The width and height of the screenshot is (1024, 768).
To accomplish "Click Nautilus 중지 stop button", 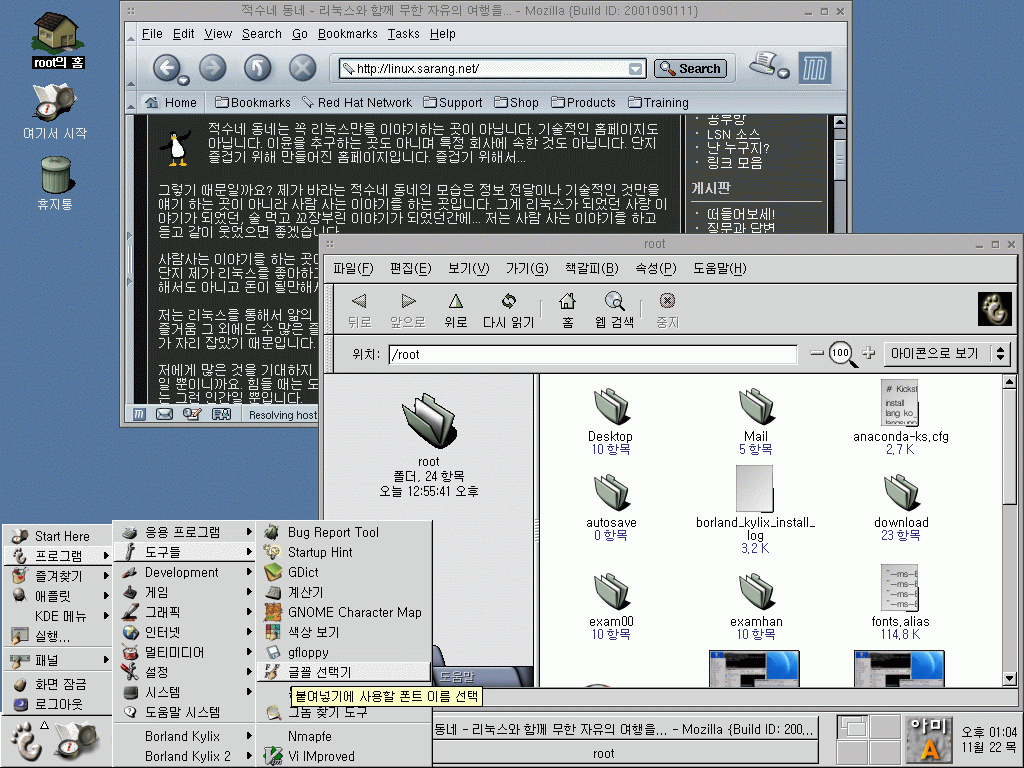I will pos(667,310).
